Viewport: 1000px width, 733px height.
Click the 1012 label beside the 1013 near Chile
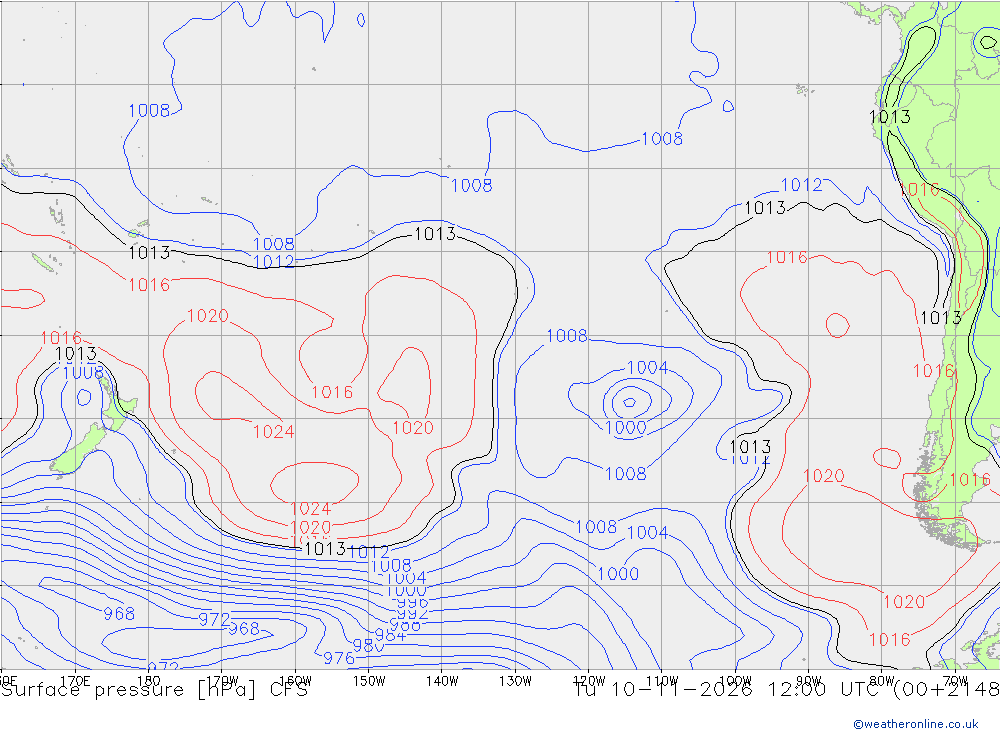pos(750,459)
